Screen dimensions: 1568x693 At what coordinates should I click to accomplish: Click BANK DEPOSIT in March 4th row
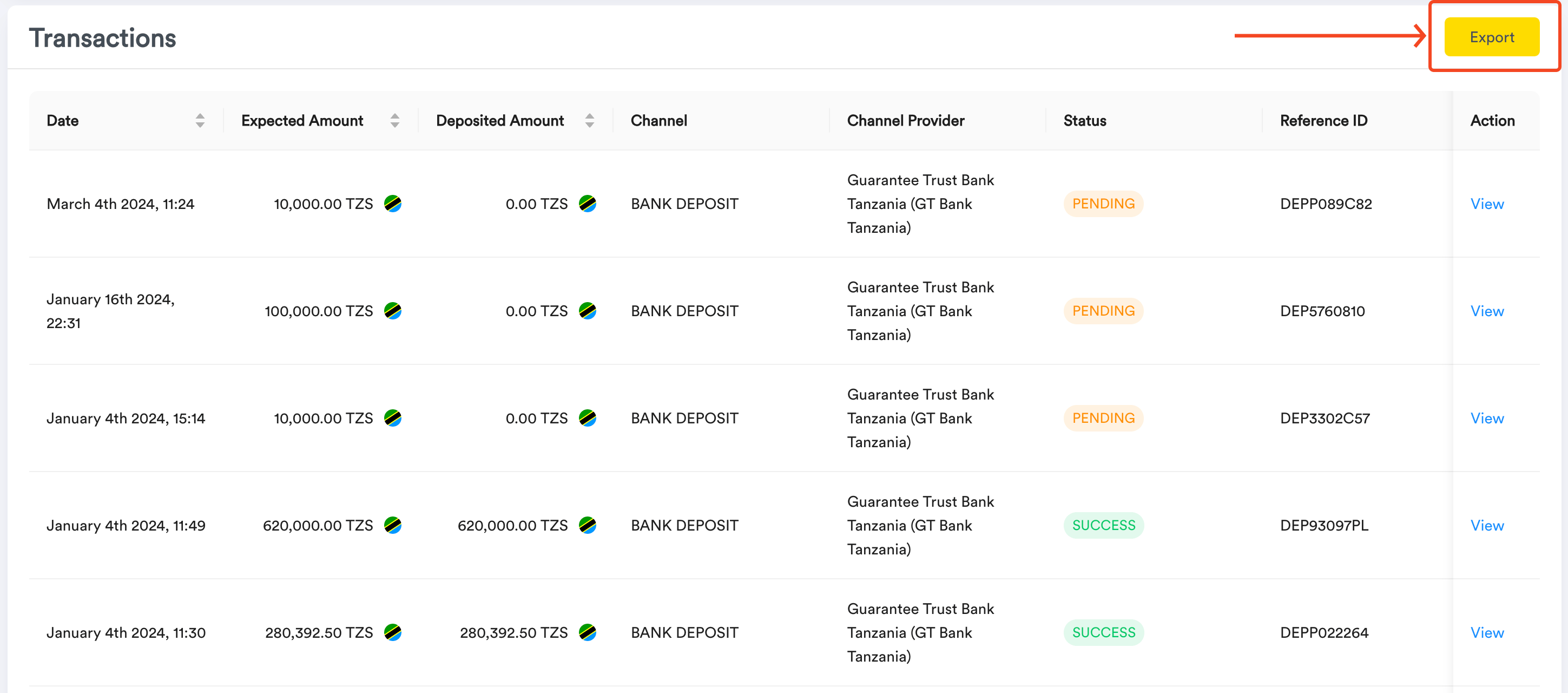[684, 204]
